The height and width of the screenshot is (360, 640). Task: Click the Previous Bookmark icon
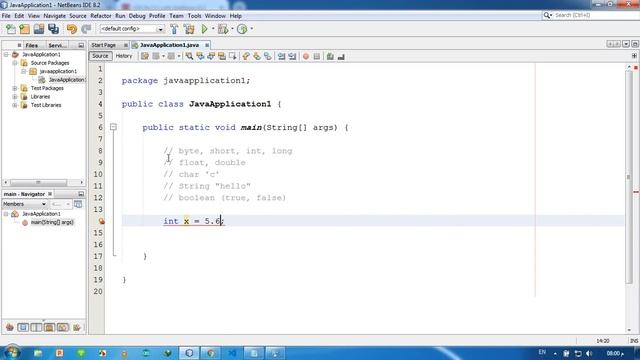(x=246, y=56)
